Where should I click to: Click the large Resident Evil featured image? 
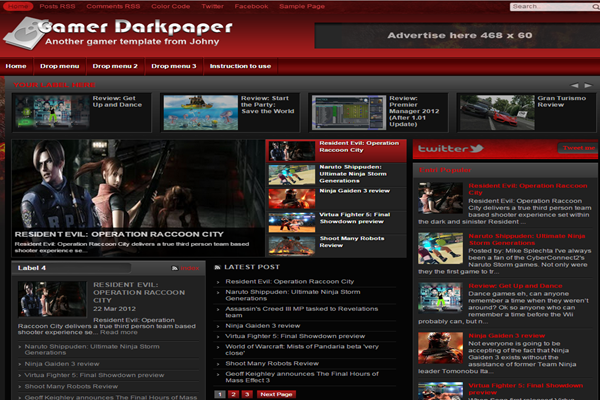(138, 198)
